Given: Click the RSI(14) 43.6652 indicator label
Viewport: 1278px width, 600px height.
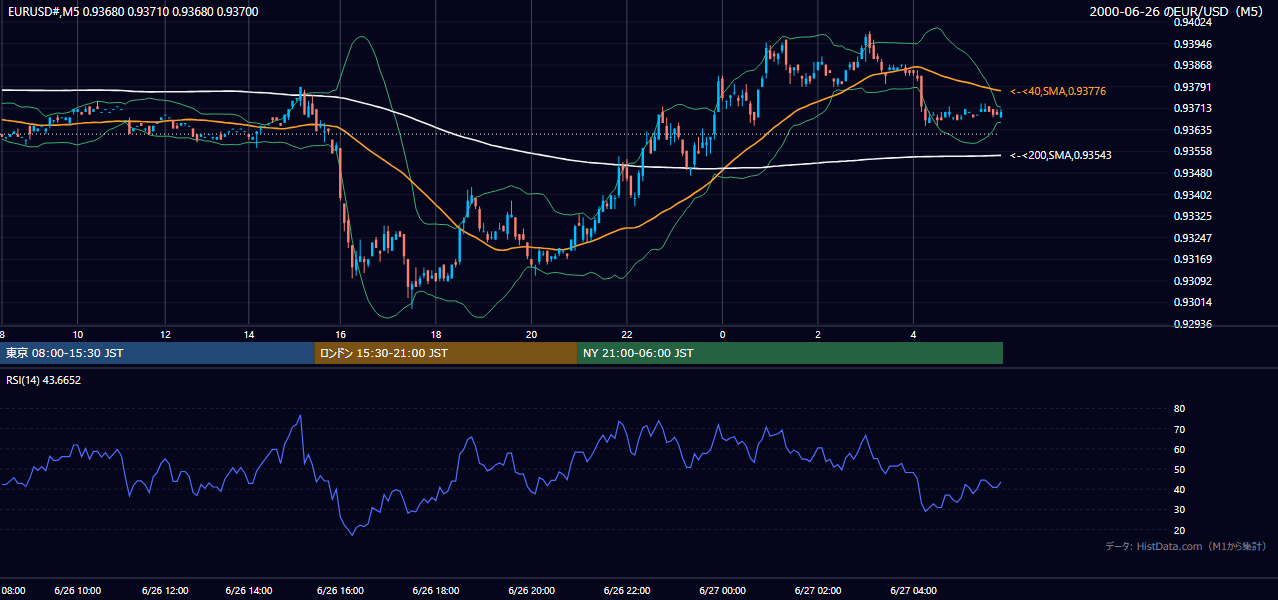Looking at the screenshot, I should pos(44,380).
